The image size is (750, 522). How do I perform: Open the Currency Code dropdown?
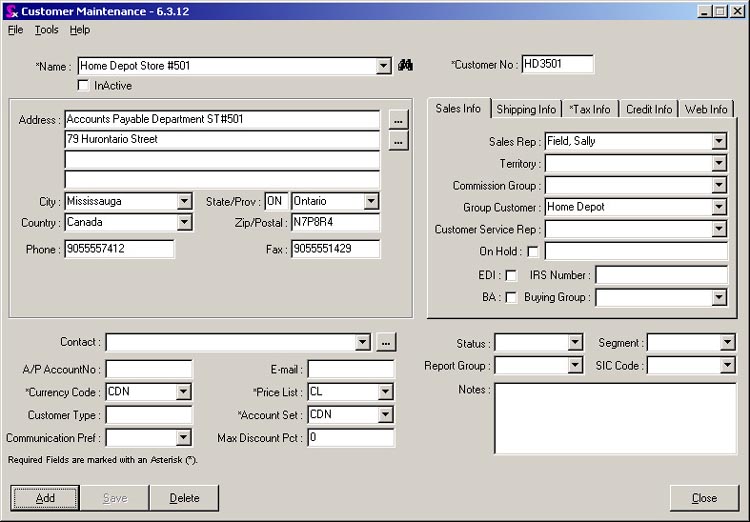[x=183, y=392]
